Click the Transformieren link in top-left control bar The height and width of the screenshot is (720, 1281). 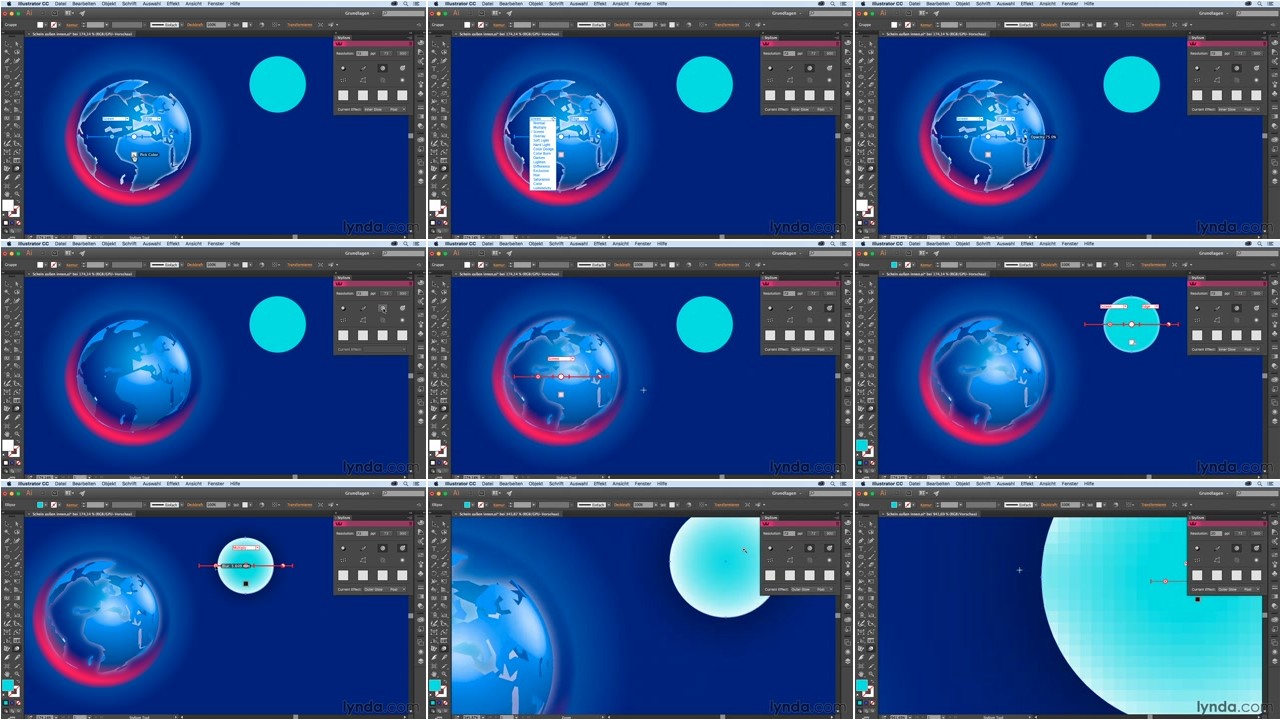(x=299, y=25)
